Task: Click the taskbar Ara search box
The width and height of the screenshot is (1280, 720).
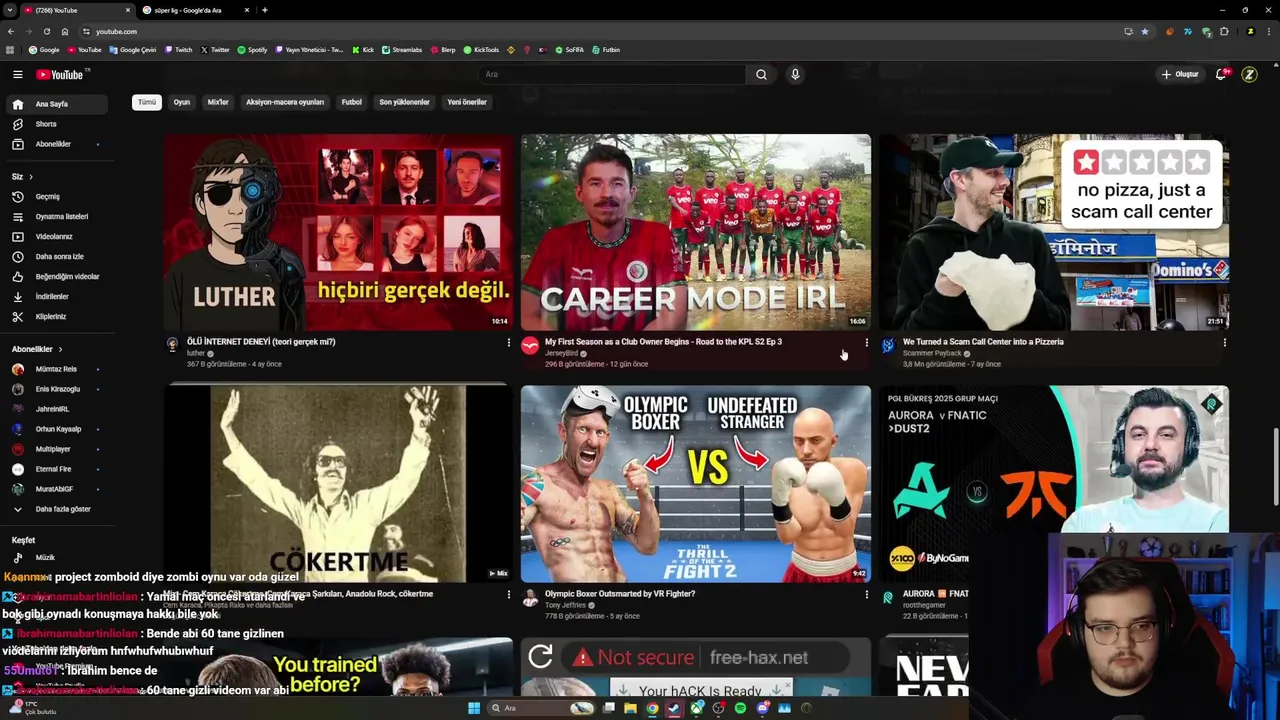Action: pos(540,708)
